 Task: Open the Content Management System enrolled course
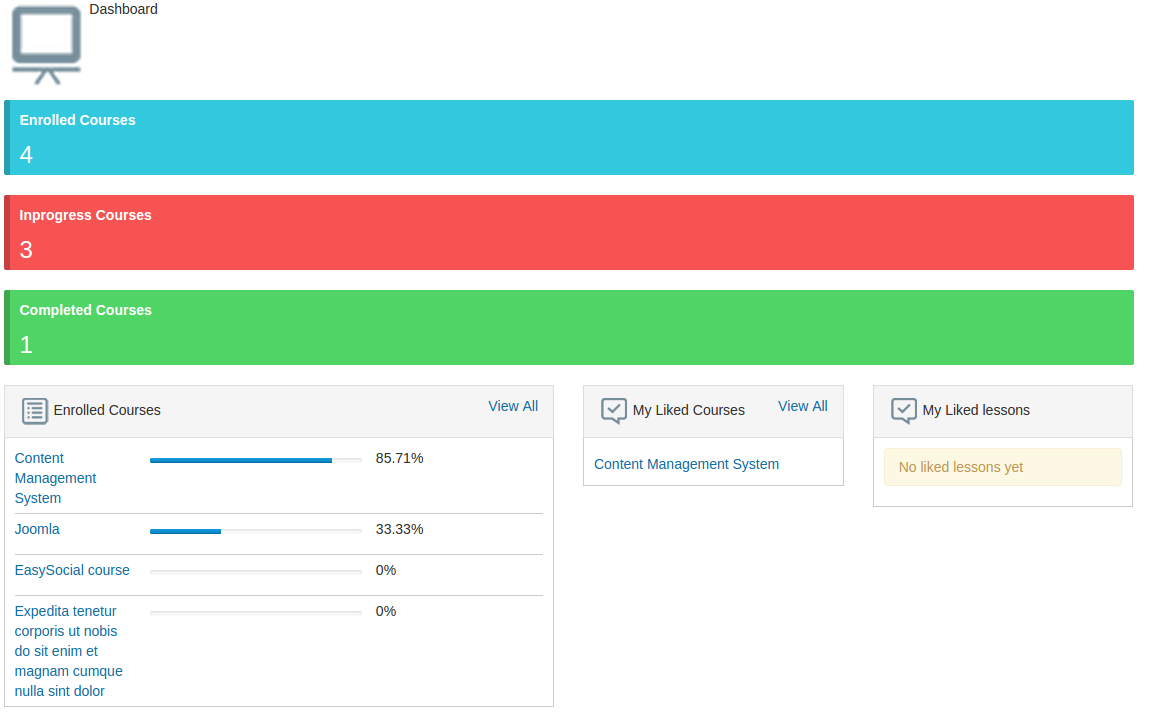coord(56,478)
